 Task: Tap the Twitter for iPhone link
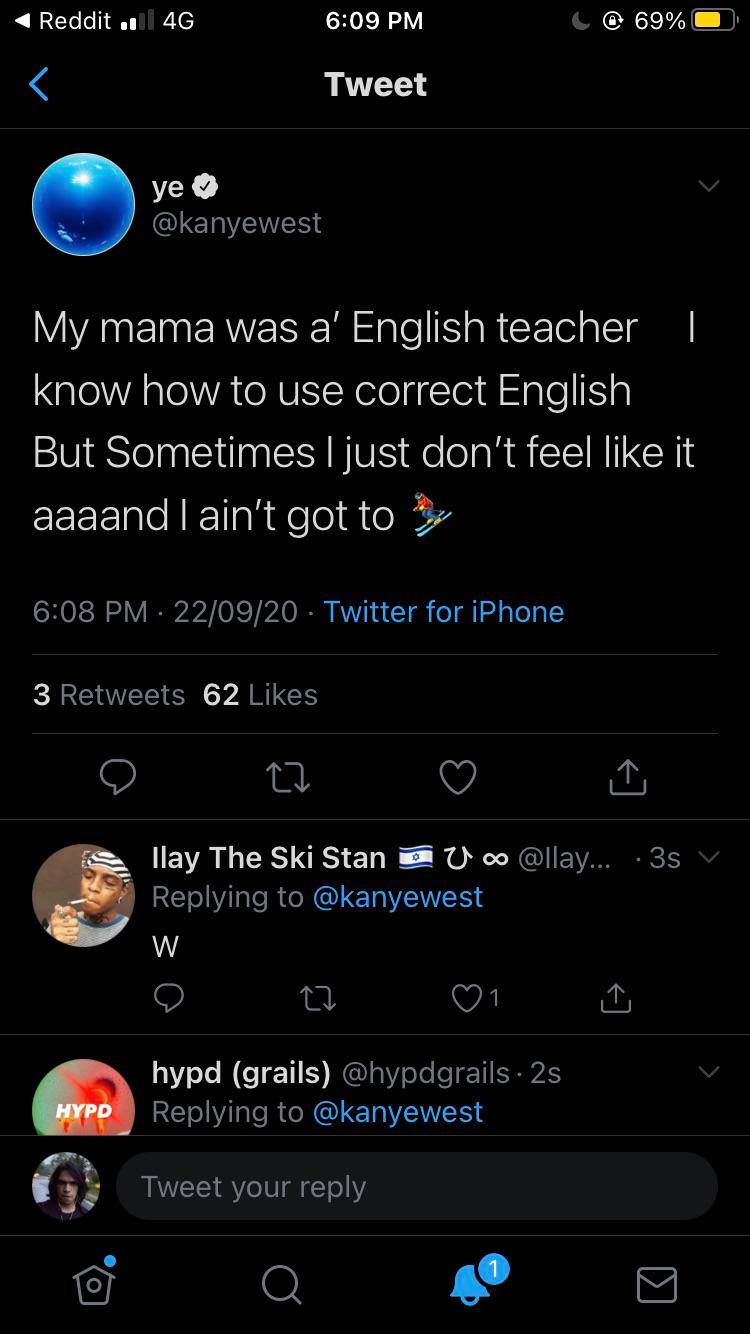tap(443, 611)
